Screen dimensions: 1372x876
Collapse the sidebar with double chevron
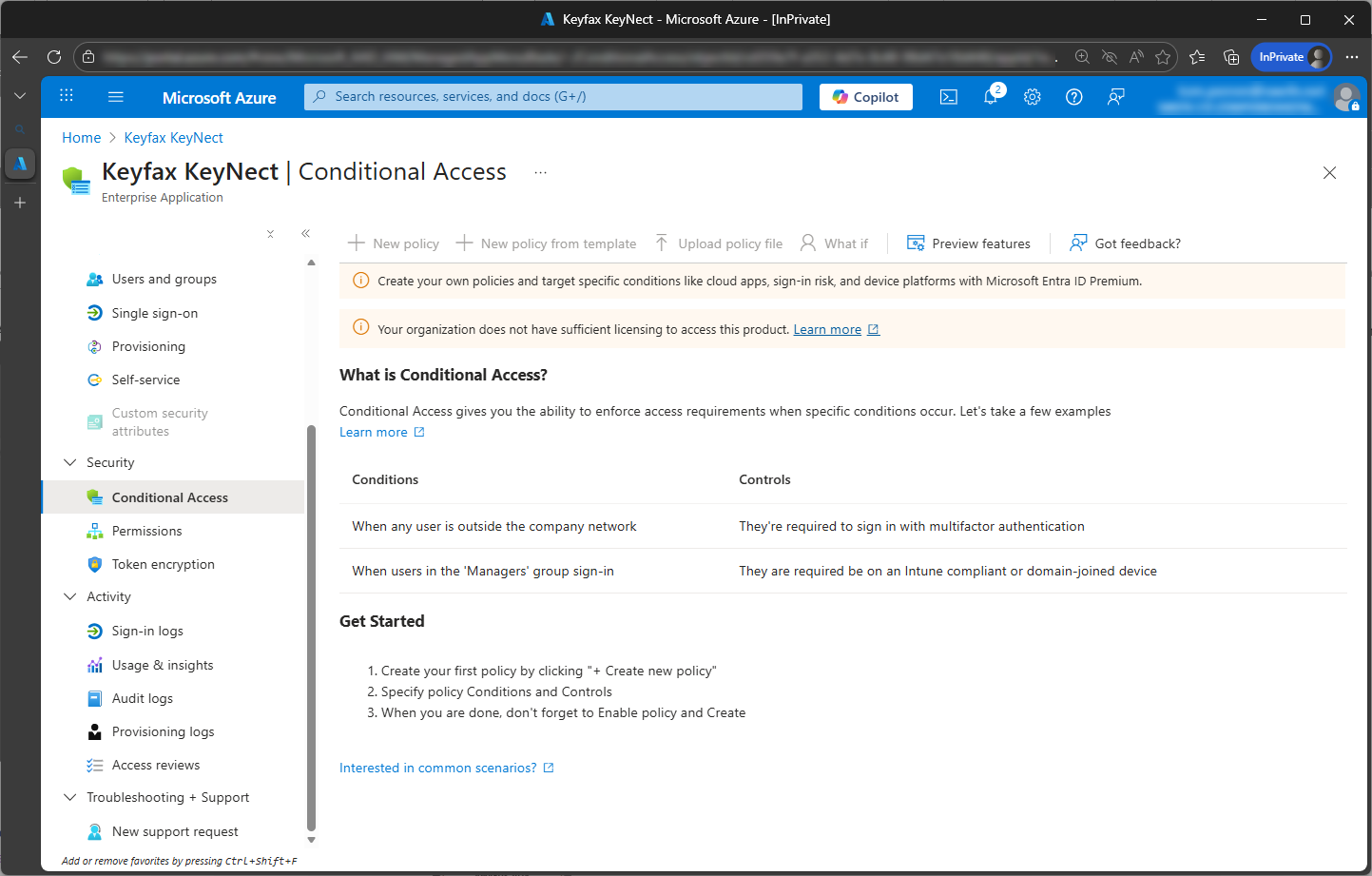[305, 233]
